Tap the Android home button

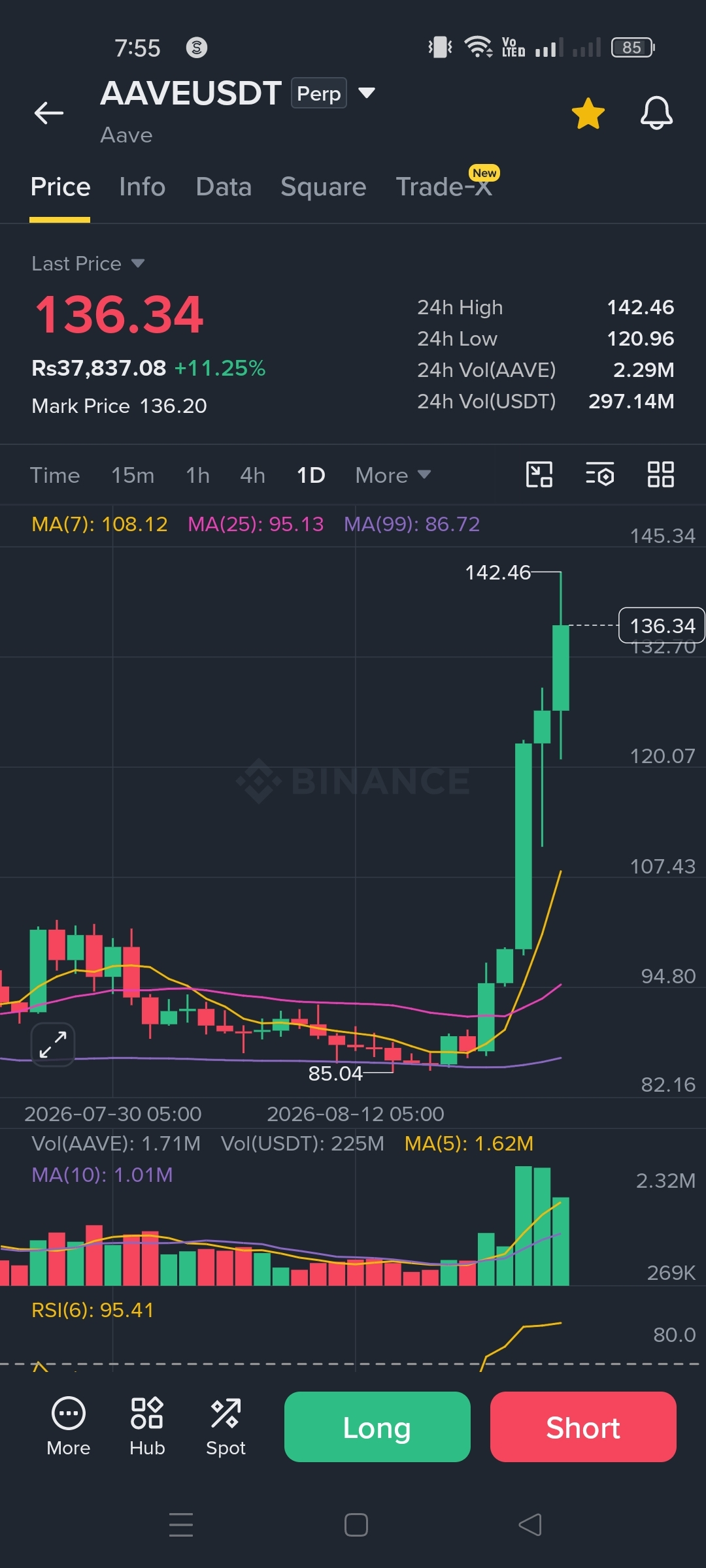click(356, 1525)
